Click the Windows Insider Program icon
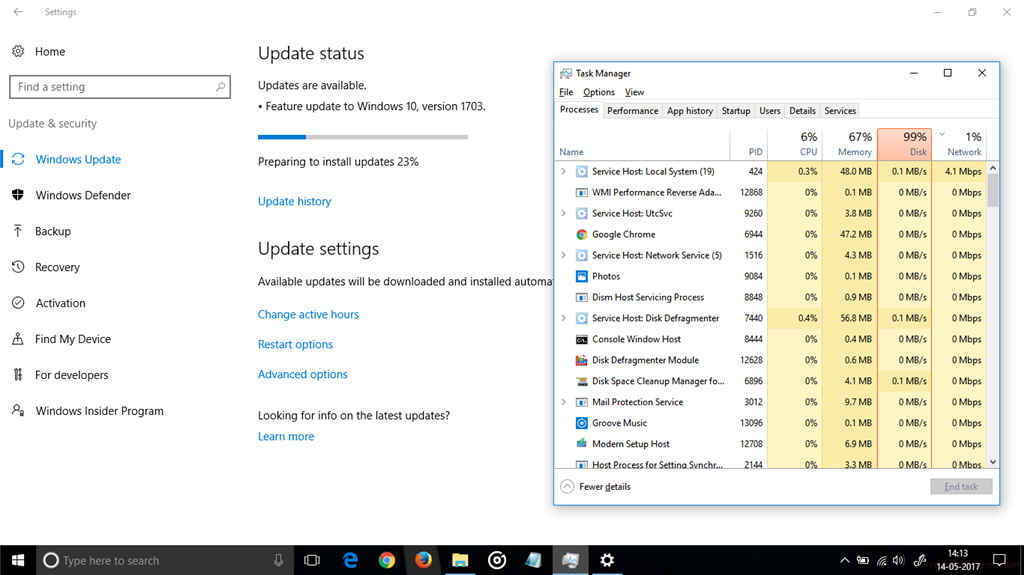 pyautogui.click(x=18, y=410)
